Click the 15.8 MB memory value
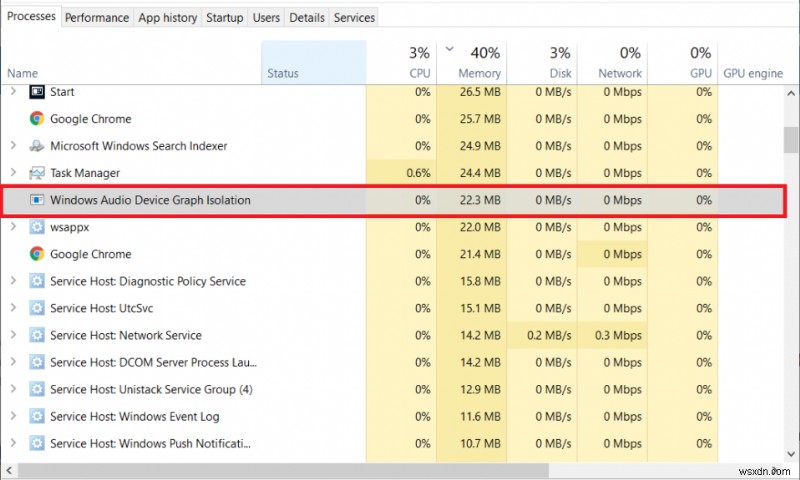The height and width of the screenshot is (480, 800). point(480,281)
